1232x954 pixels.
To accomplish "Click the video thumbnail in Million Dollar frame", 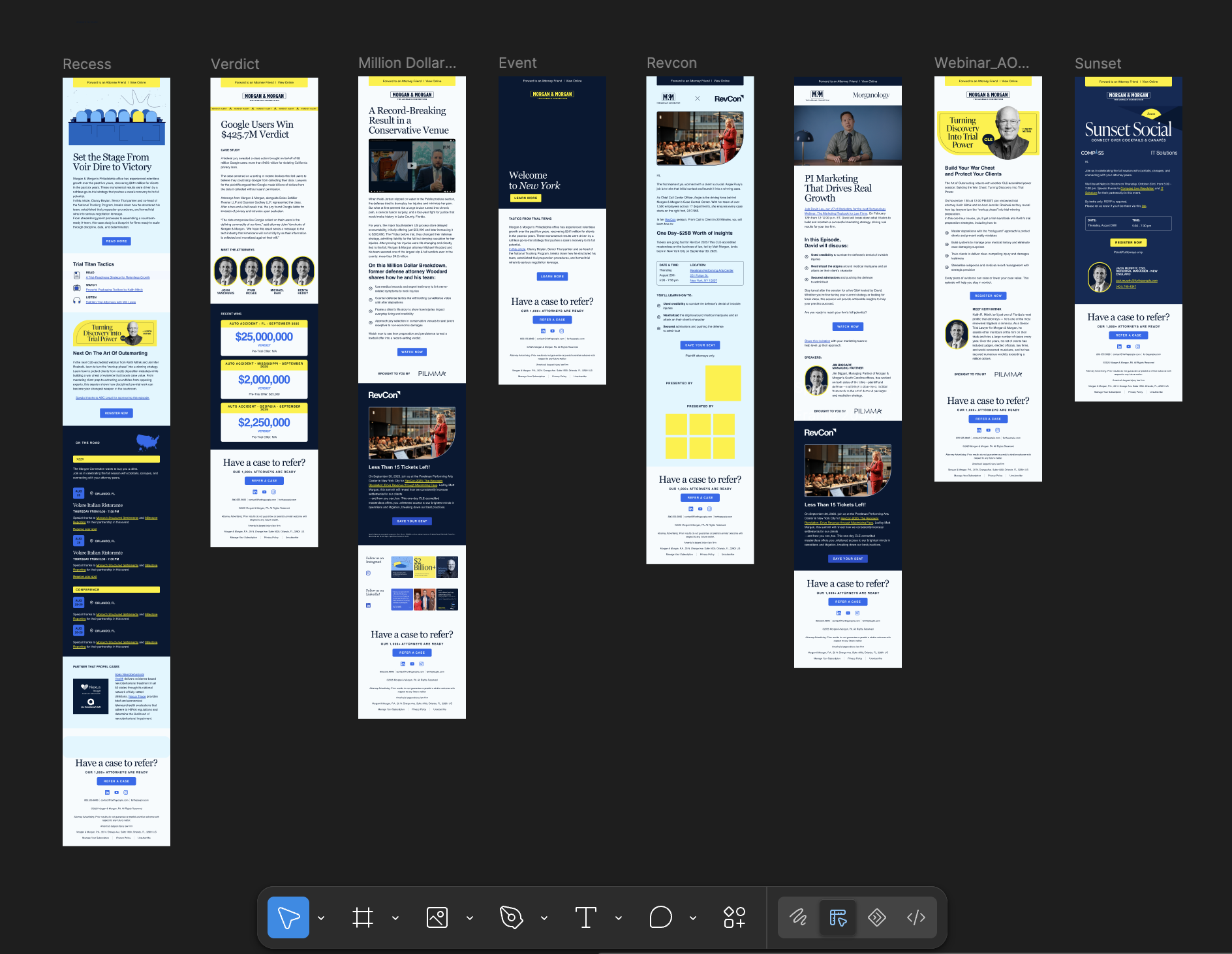I will tap(412, 166).
